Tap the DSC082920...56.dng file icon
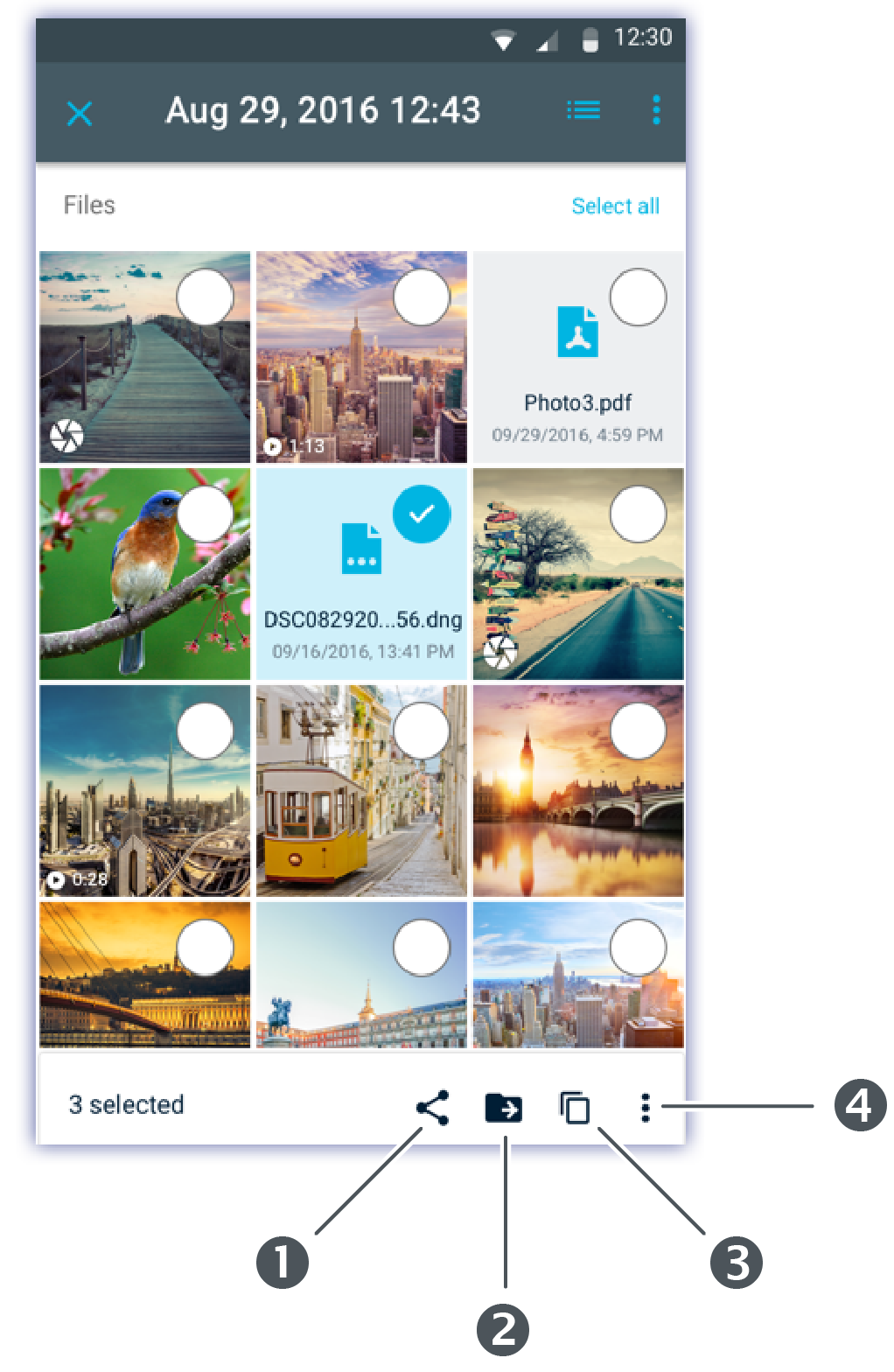This screenshot has height=1372, width=894. pos(361,549)
